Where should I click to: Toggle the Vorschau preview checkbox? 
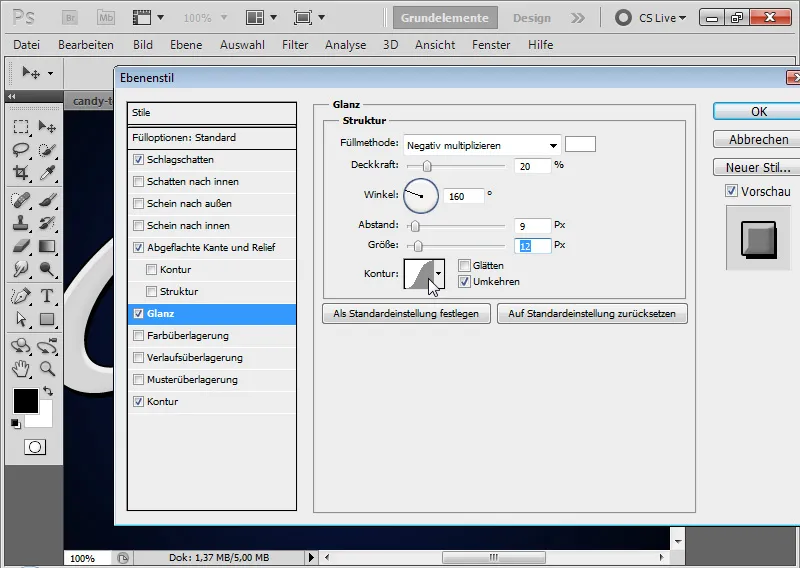coord(731,191)
